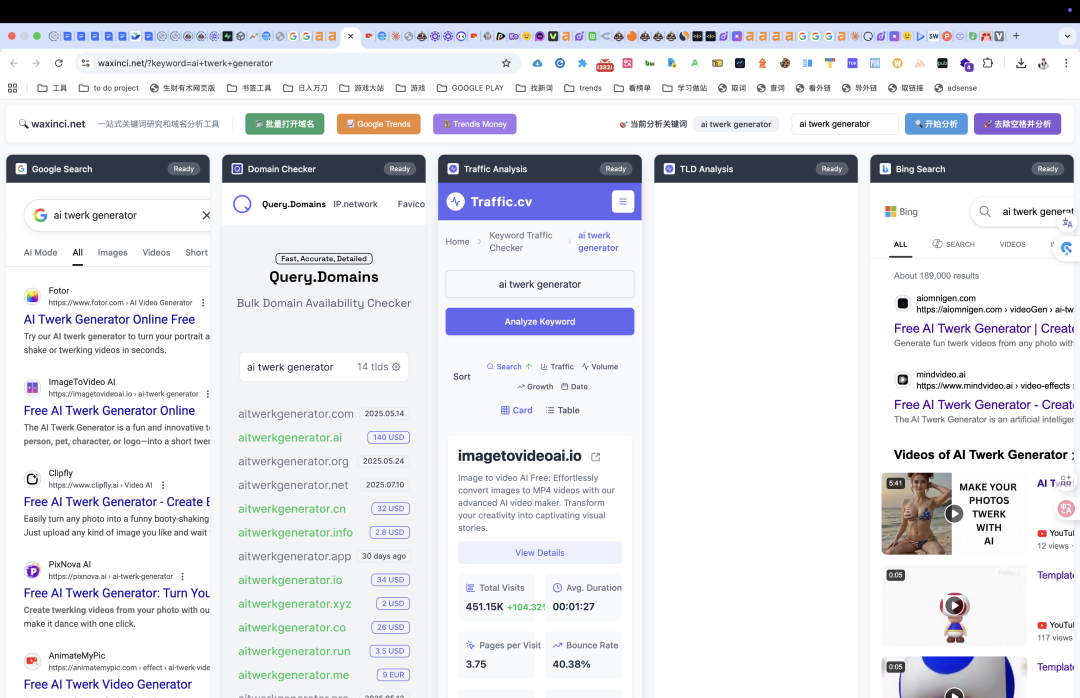Image resolution: width=1080 pixels, height=698 pixels.
Task: Click the 去除空格并分析 button
Action: [1017, 124]
